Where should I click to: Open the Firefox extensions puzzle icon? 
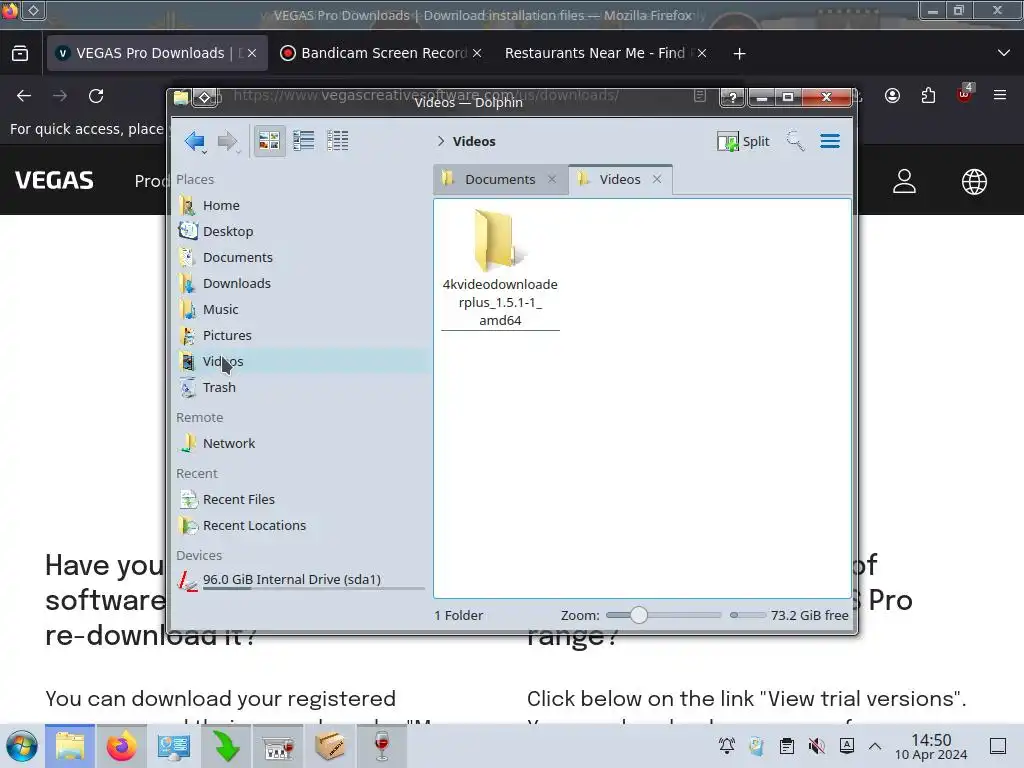(x=928, y=96)
